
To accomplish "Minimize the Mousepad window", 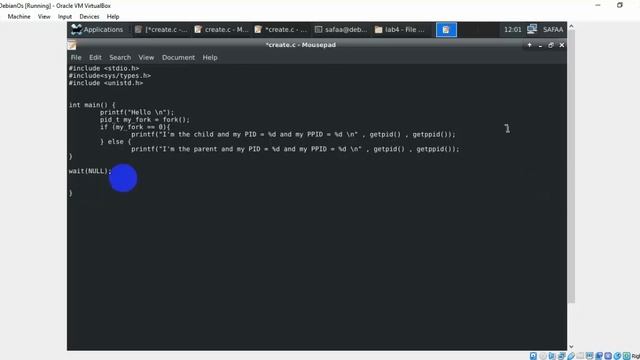I will pyautogui.click(x=540, y=46).
